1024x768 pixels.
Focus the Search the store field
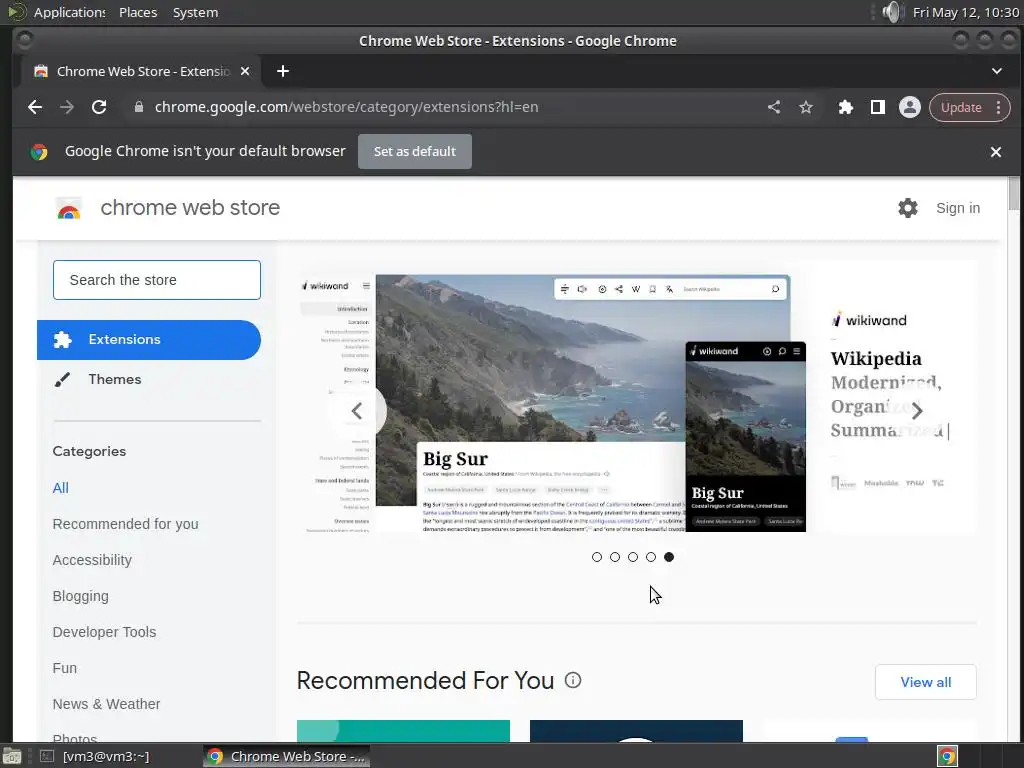pos(157,280)
